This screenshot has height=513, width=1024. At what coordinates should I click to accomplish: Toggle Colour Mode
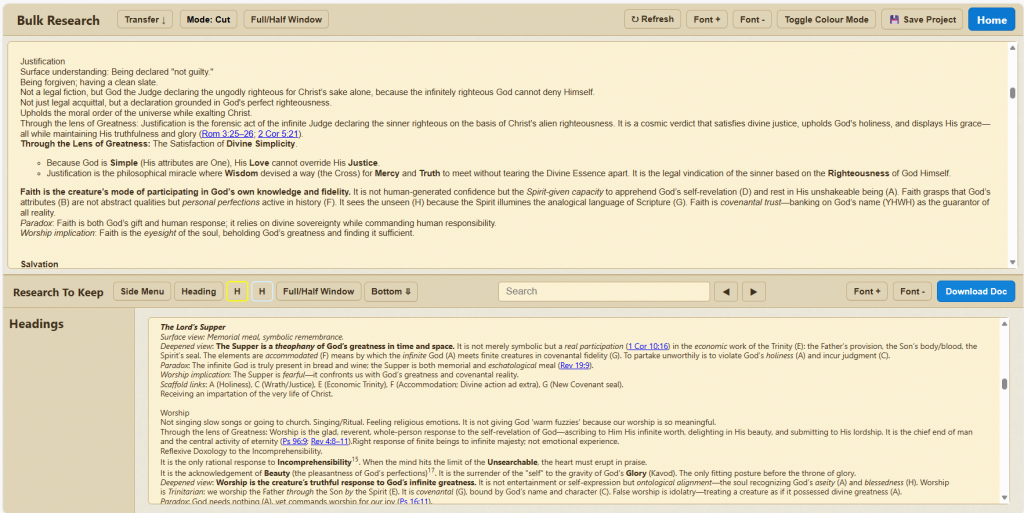coord(826,19)
